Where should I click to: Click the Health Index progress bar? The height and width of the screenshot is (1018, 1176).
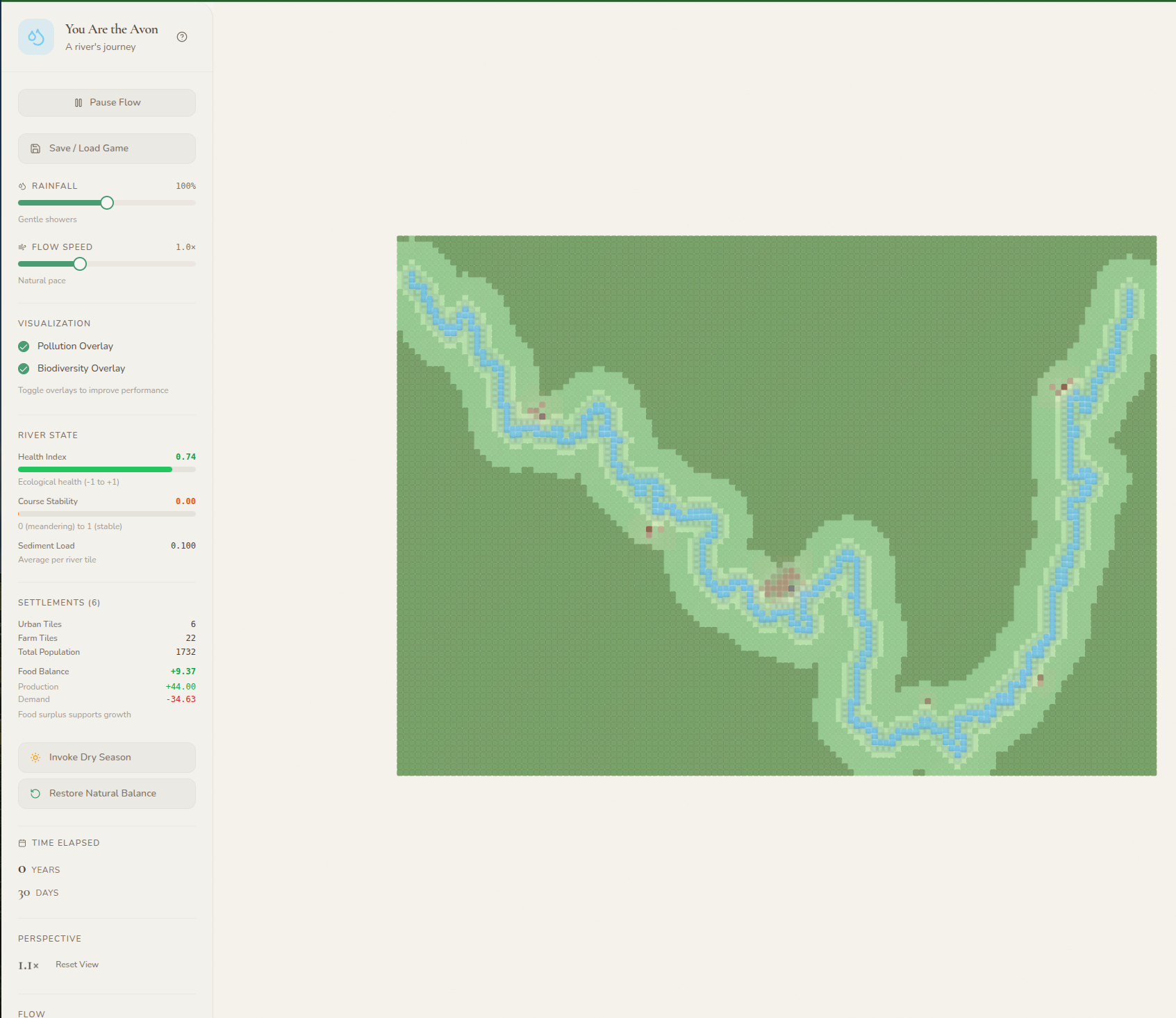[x=107, y=469]
